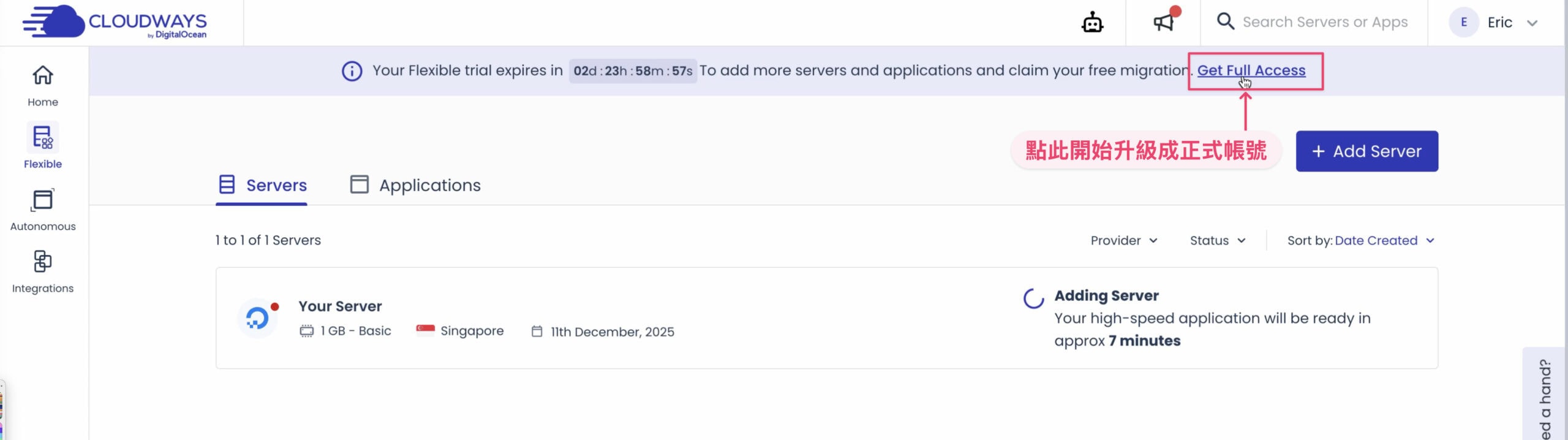Switch to the Servers tab
The width and height of the screenshot is (1568, 440).
tap(262, 185)
